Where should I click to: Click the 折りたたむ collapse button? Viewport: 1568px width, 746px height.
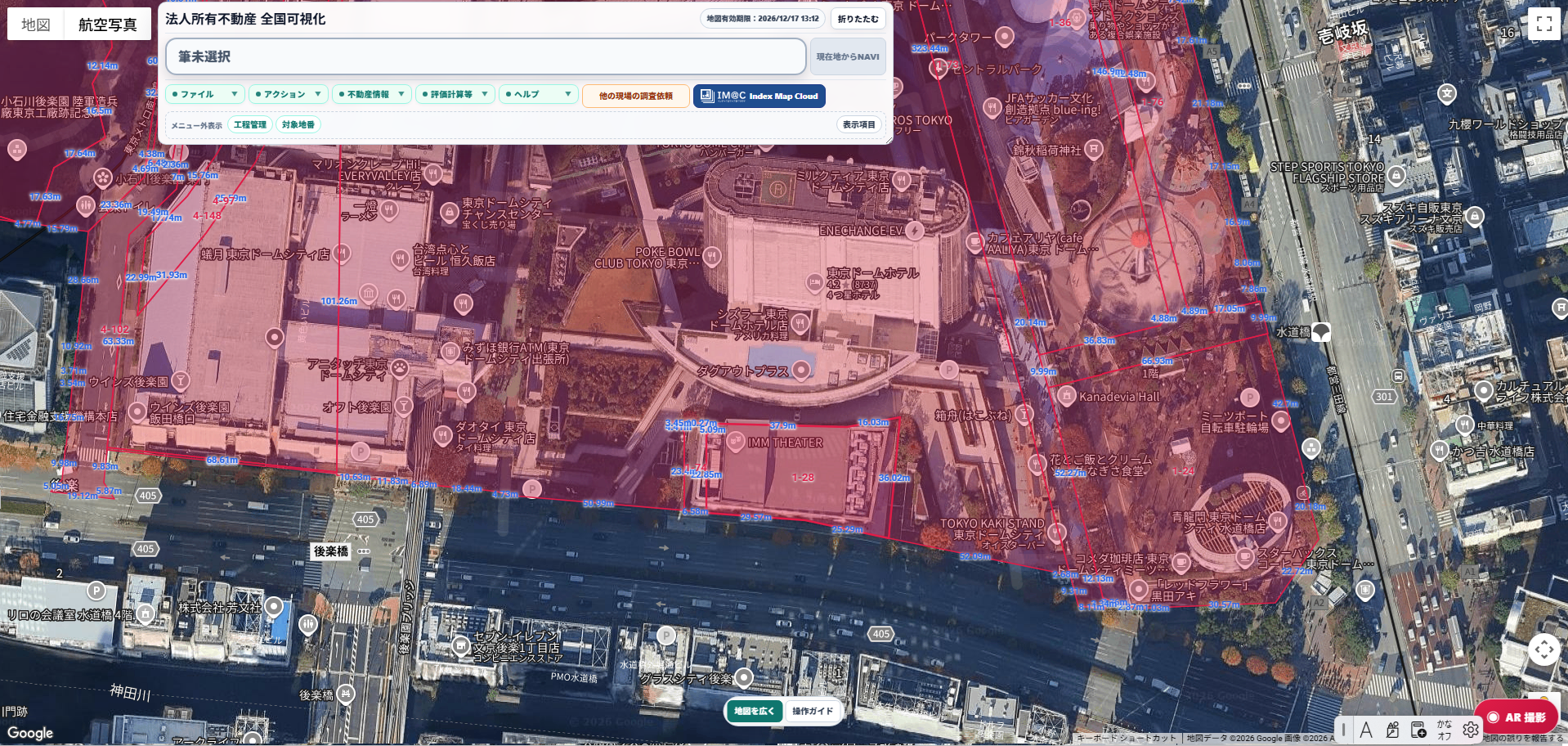[x=858, y=19]
